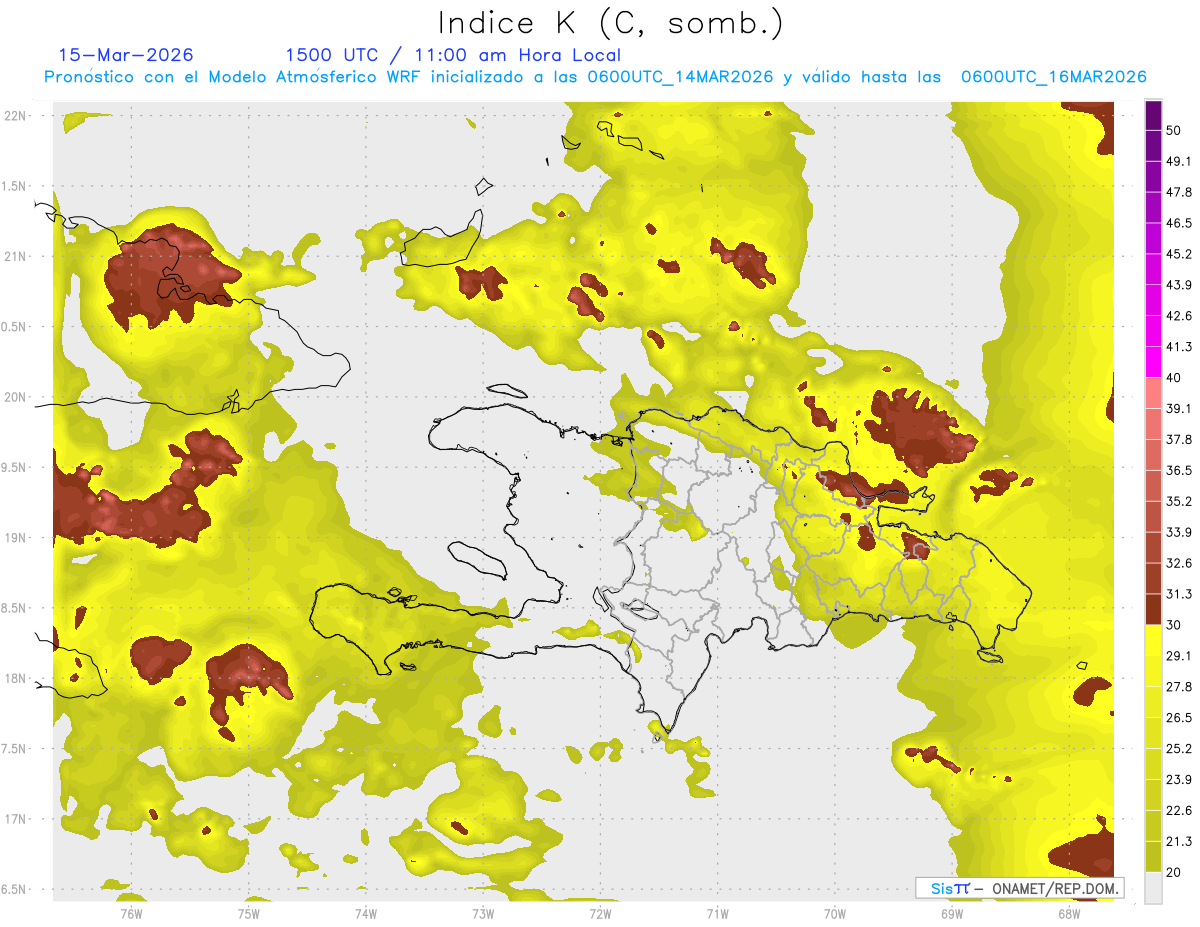Click the '20N' latitude label
Screen dimensions: 1200x927
pyautogui.click(x=15, y=397)
